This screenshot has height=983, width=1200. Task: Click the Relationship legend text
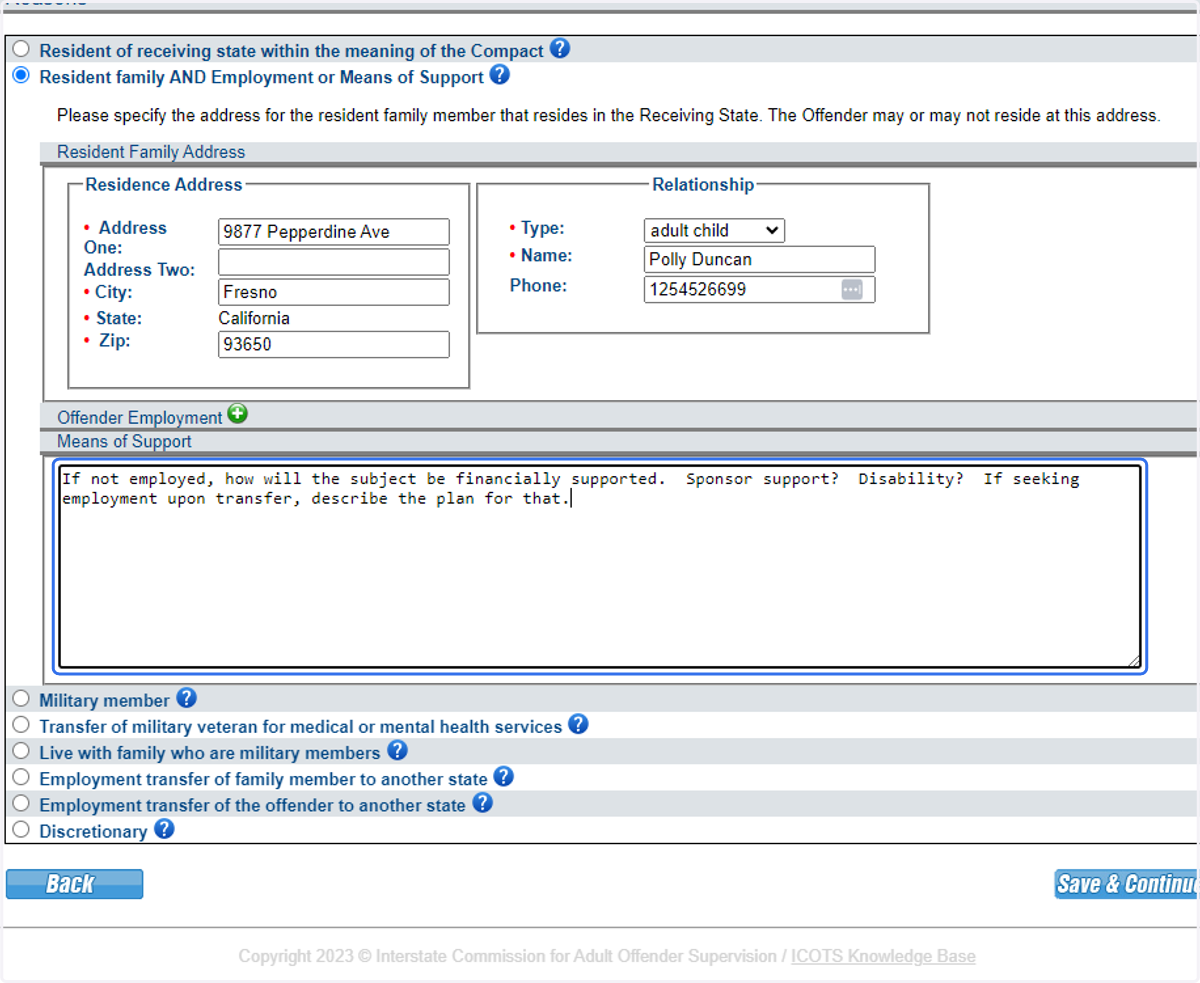point(703,184)
